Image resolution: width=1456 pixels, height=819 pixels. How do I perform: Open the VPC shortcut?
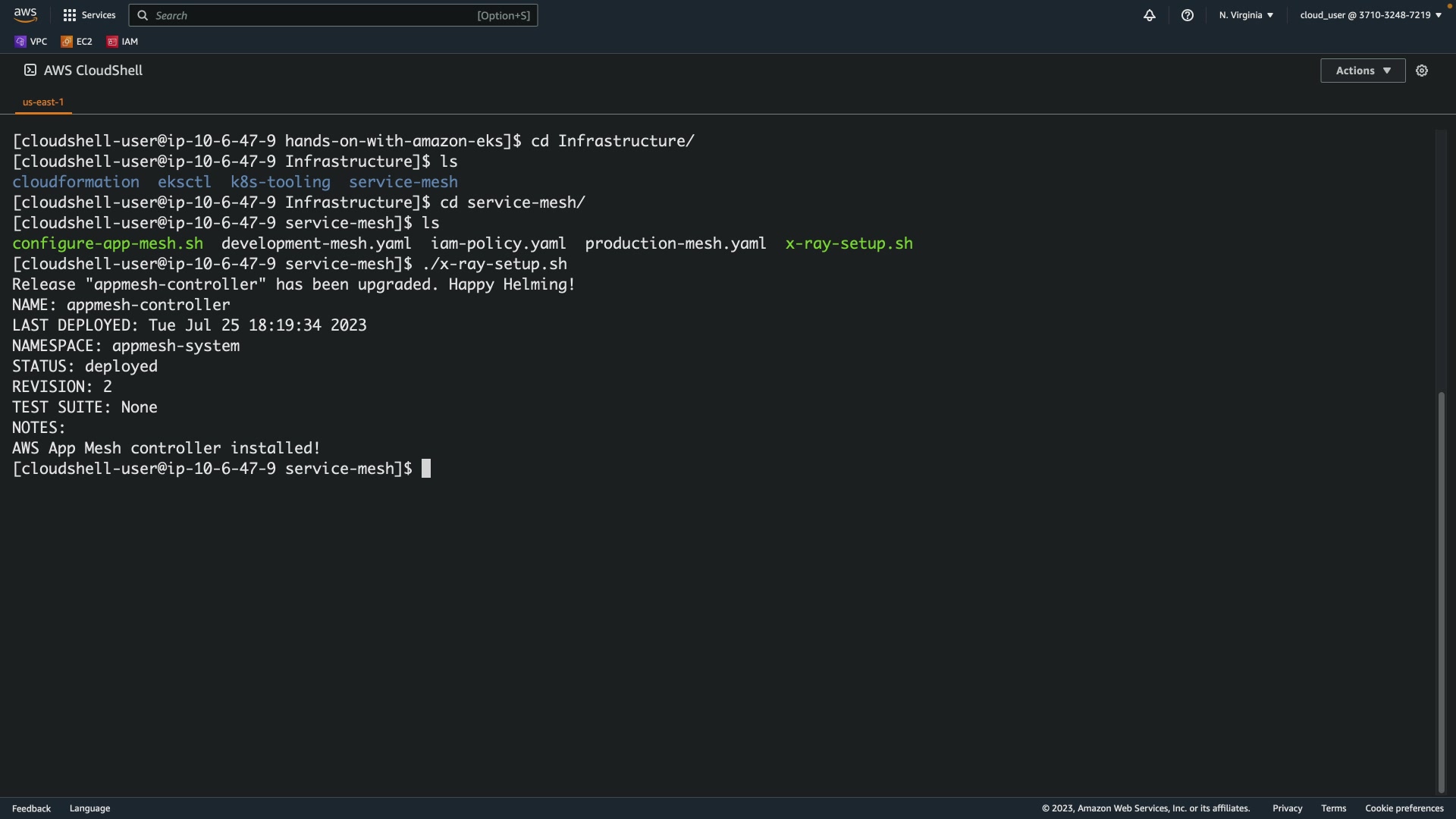click(x=31, y=42)
